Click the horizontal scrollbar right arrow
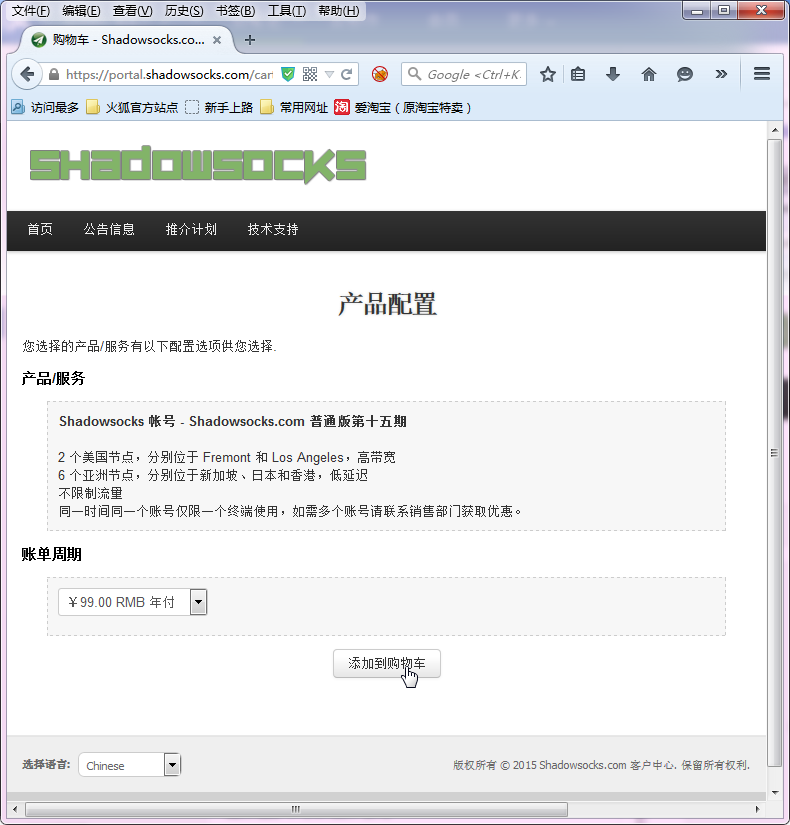 (757, 809)
